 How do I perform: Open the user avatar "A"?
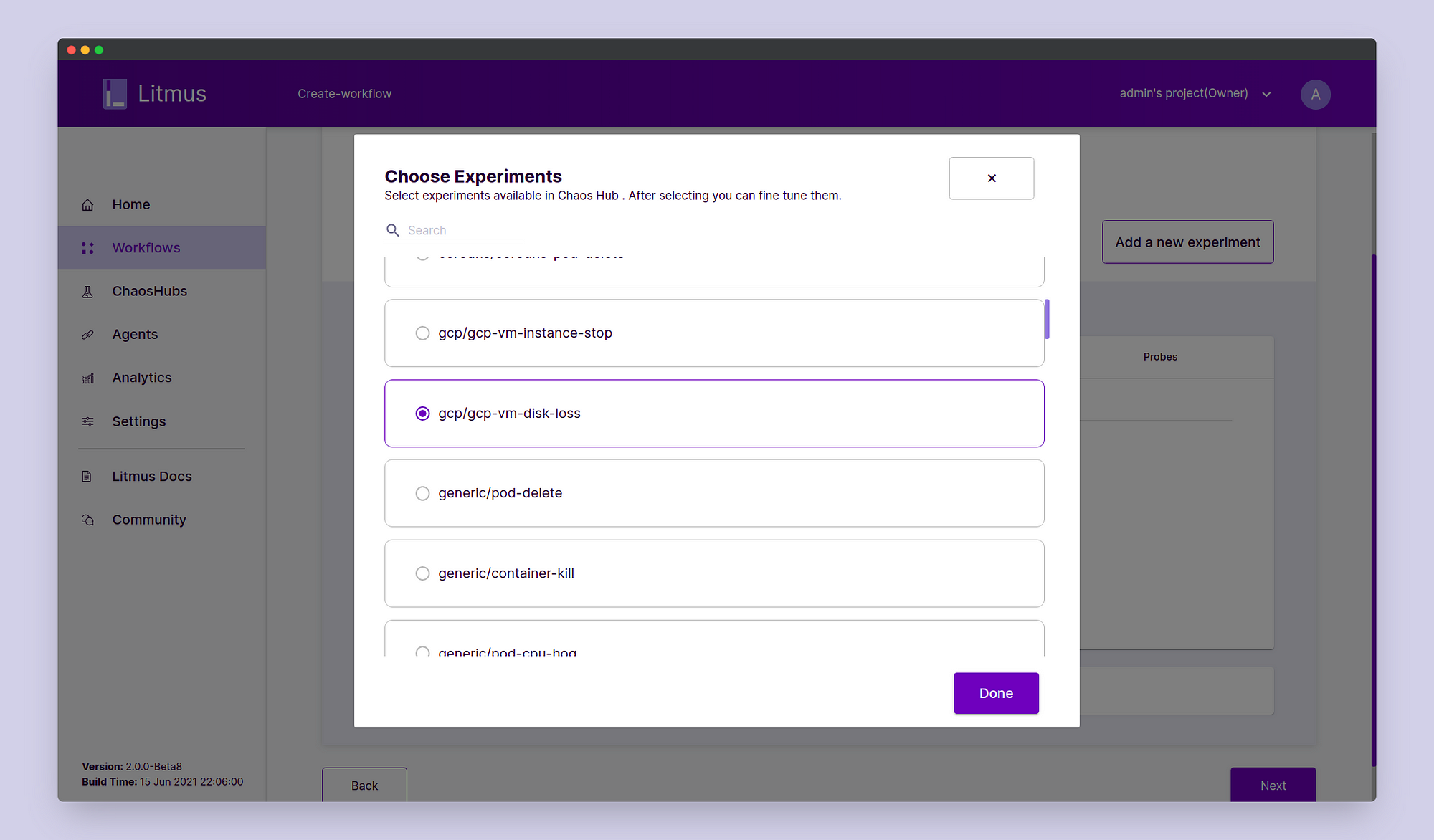[x=1316, y=94]
